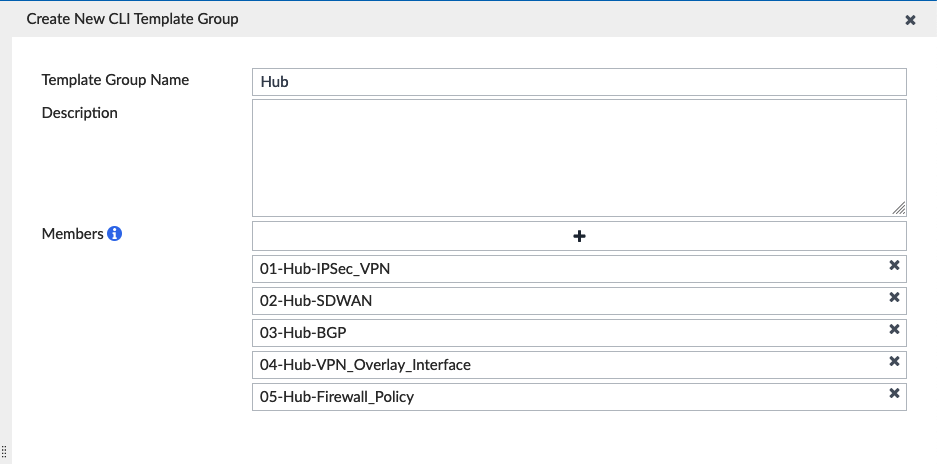Remove 01-Hub-IPSec_VPN member
Viewport: 937px width, 464px height.
point(895,266)
